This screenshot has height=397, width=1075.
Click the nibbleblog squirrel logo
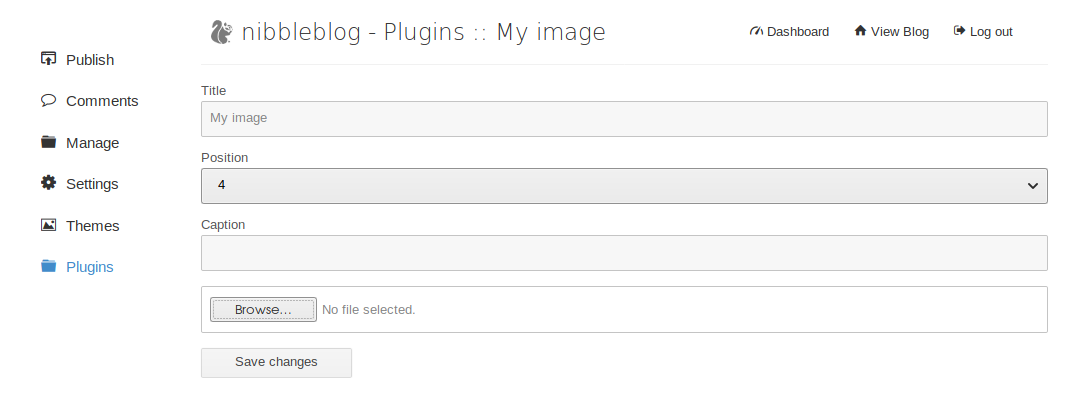221,32
